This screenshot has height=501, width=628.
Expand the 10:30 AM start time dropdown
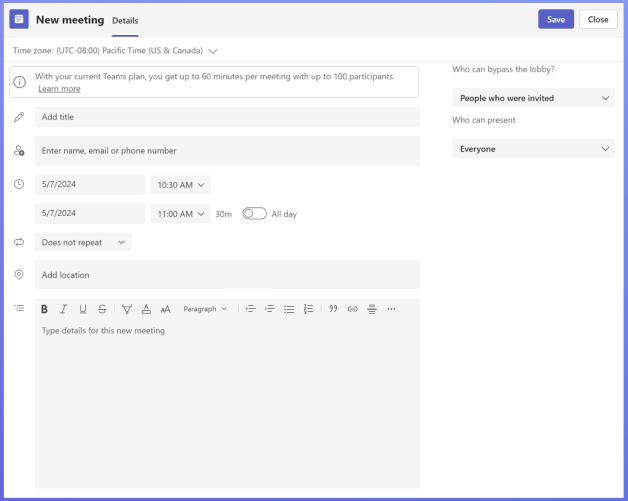180,185
